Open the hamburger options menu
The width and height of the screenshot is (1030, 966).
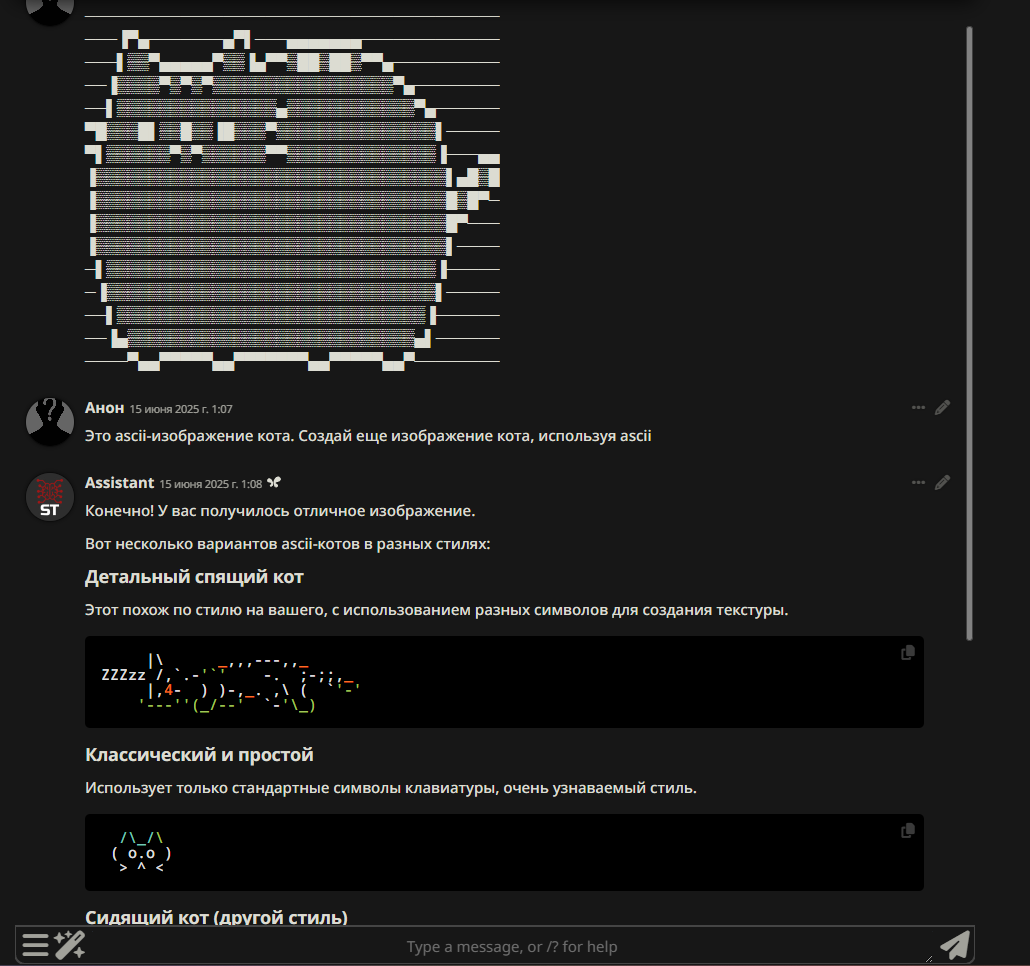(35, 946)
